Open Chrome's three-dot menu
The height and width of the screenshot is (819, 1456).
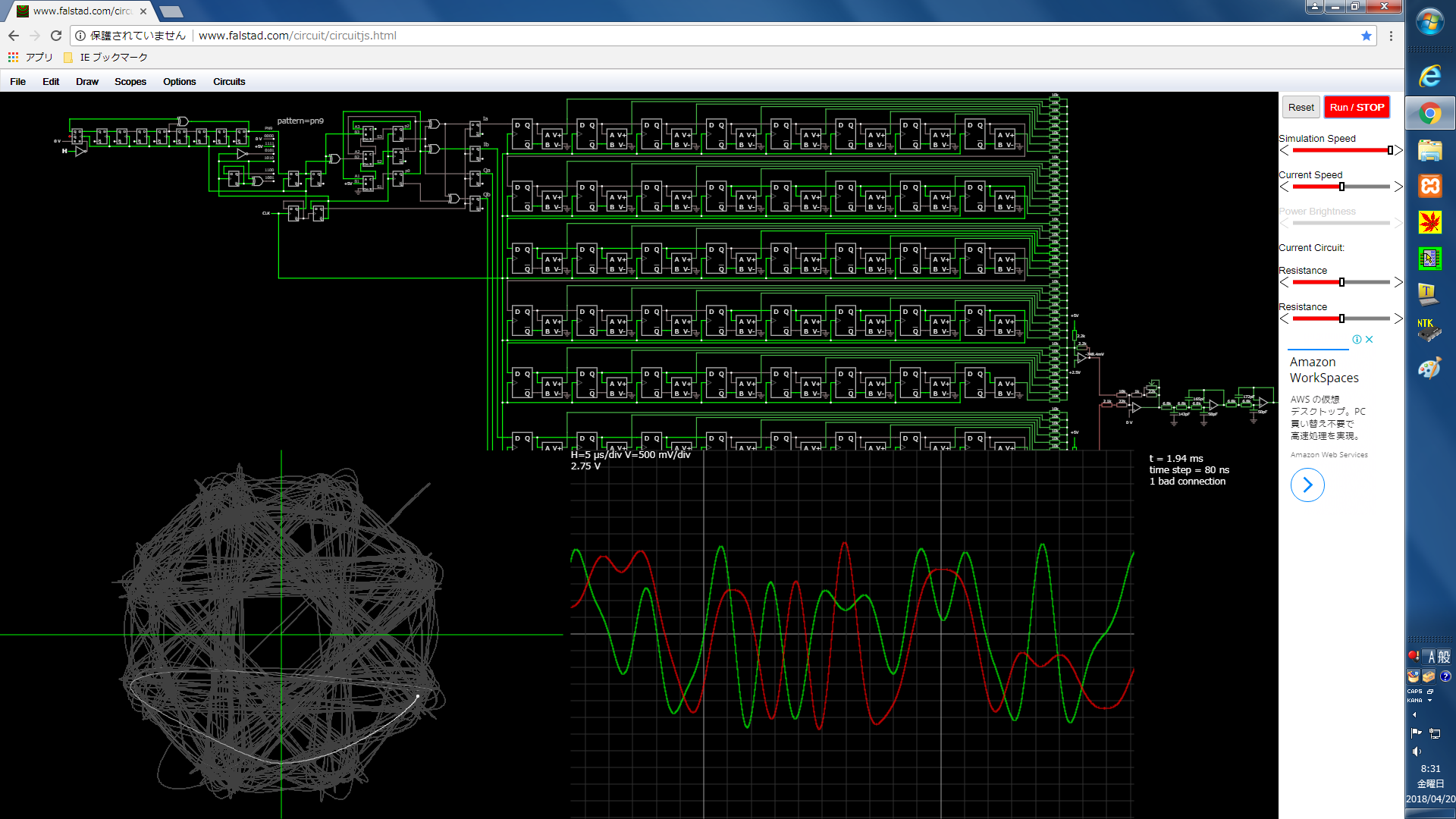point(1391,36)
